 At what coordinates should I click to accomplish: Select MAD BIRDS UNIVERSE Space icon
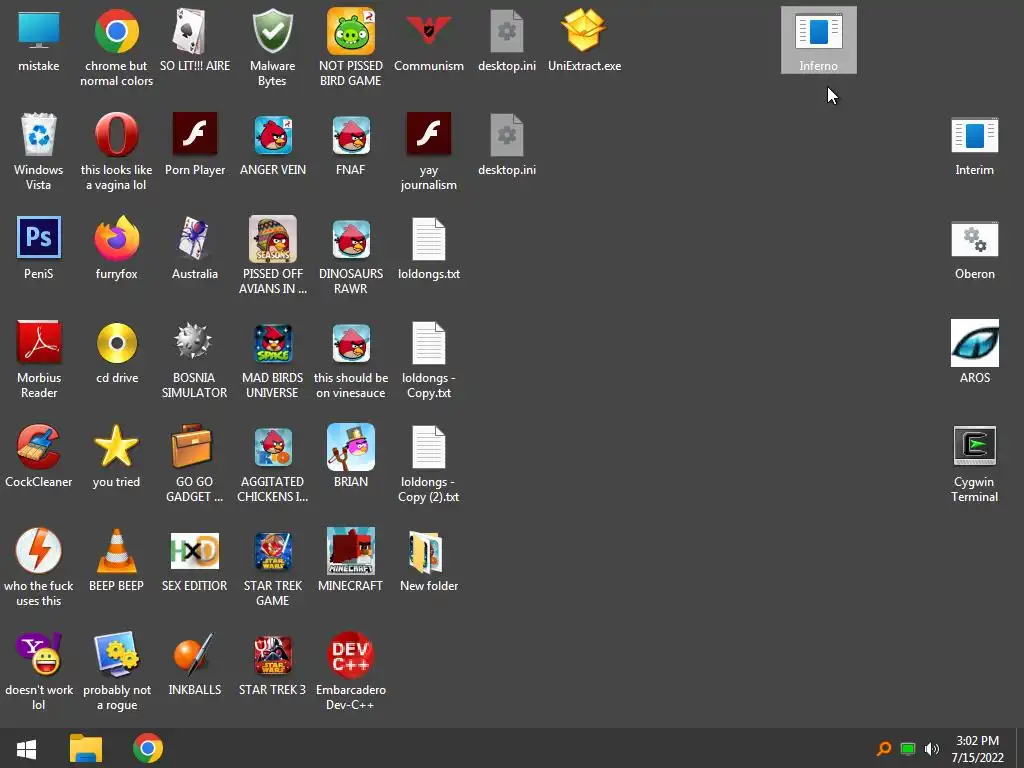click(x=272, y=343)
